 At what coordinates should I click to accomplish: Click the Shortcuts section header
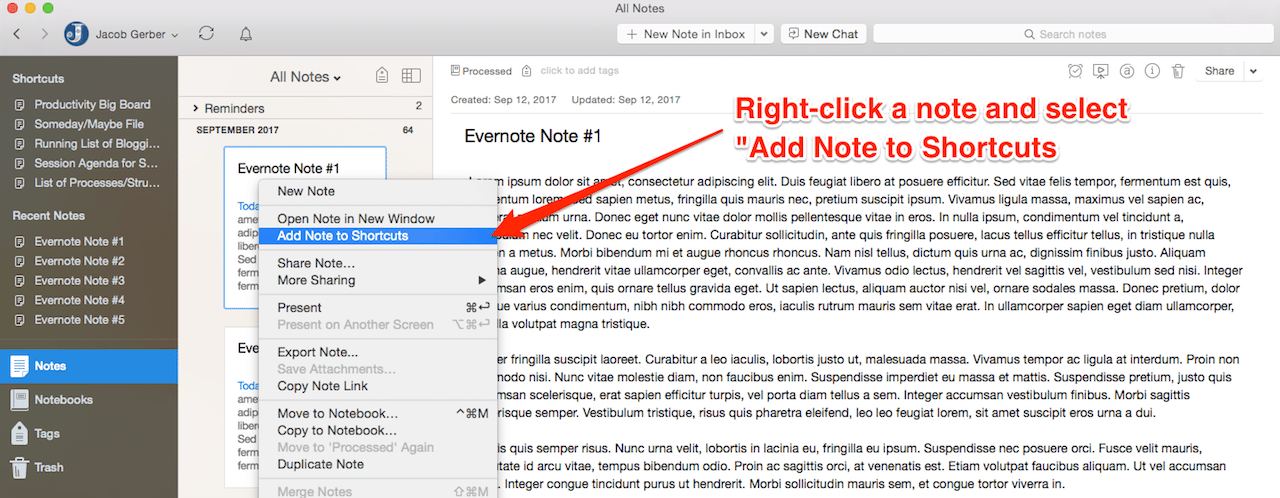click(38, 78)
